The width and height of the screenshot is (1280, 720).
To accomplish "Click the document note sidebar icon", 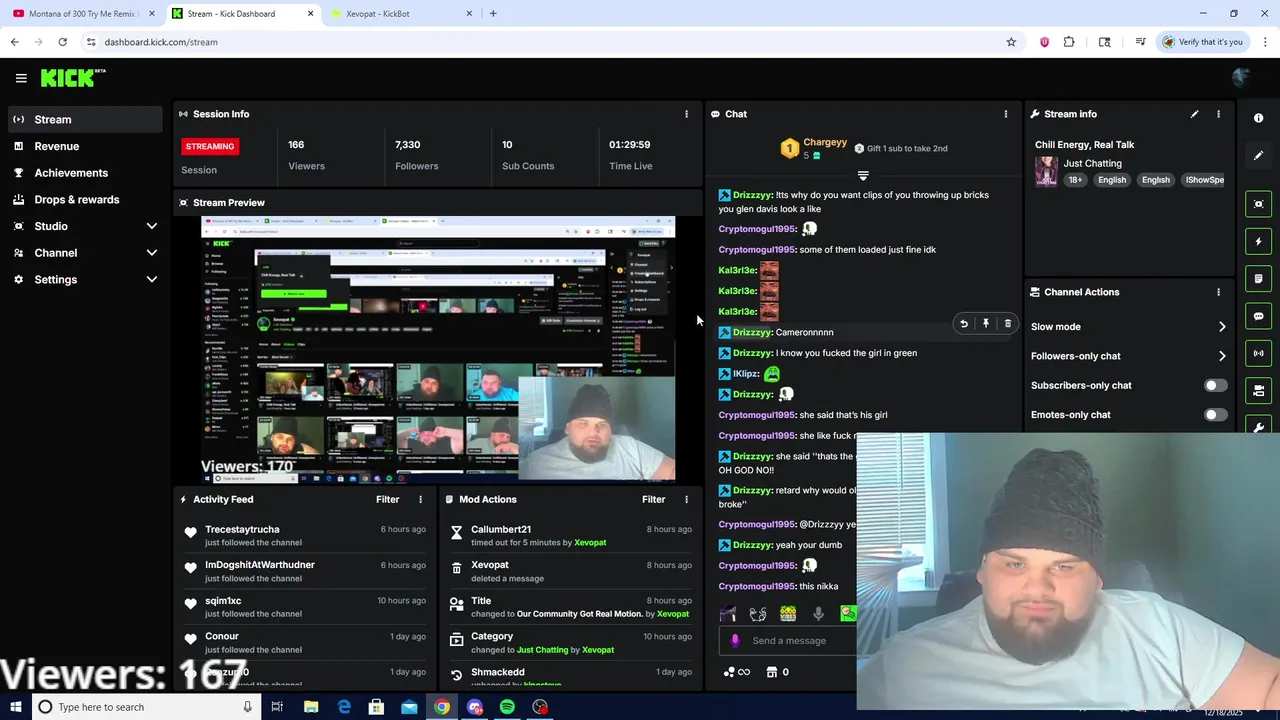I will coord(1259,278).
